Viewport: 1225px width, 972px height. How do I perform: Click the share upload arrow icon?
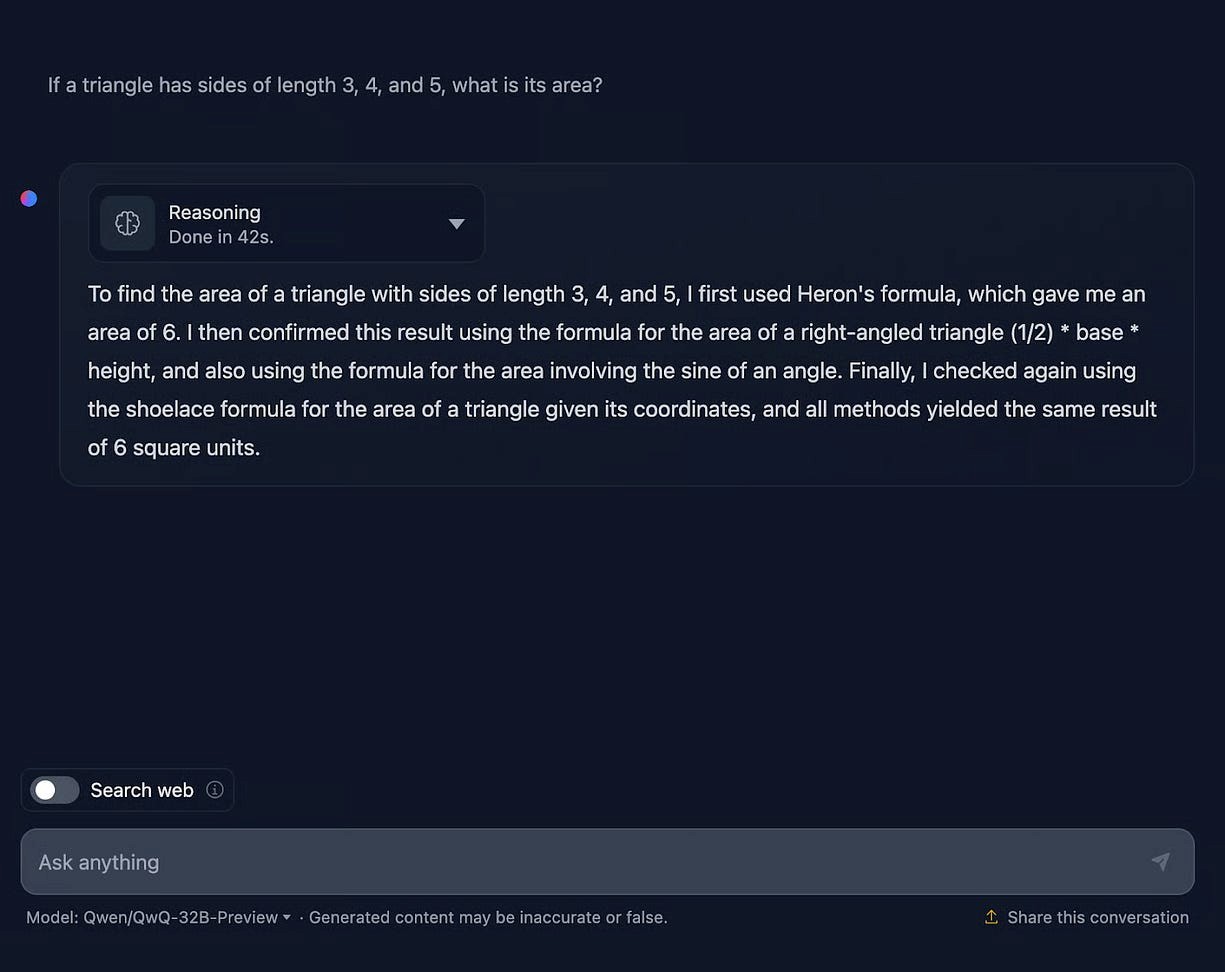pos(991,917)
